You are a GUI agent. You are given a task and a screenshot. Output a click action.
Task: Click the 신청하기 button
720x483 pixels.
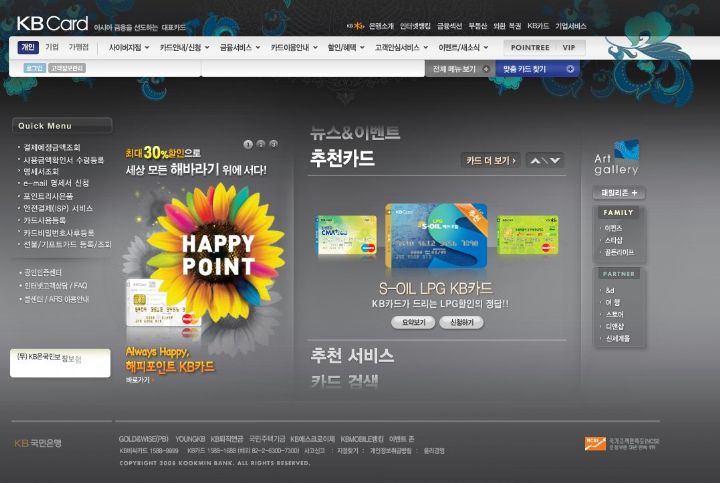click(461, 323)
